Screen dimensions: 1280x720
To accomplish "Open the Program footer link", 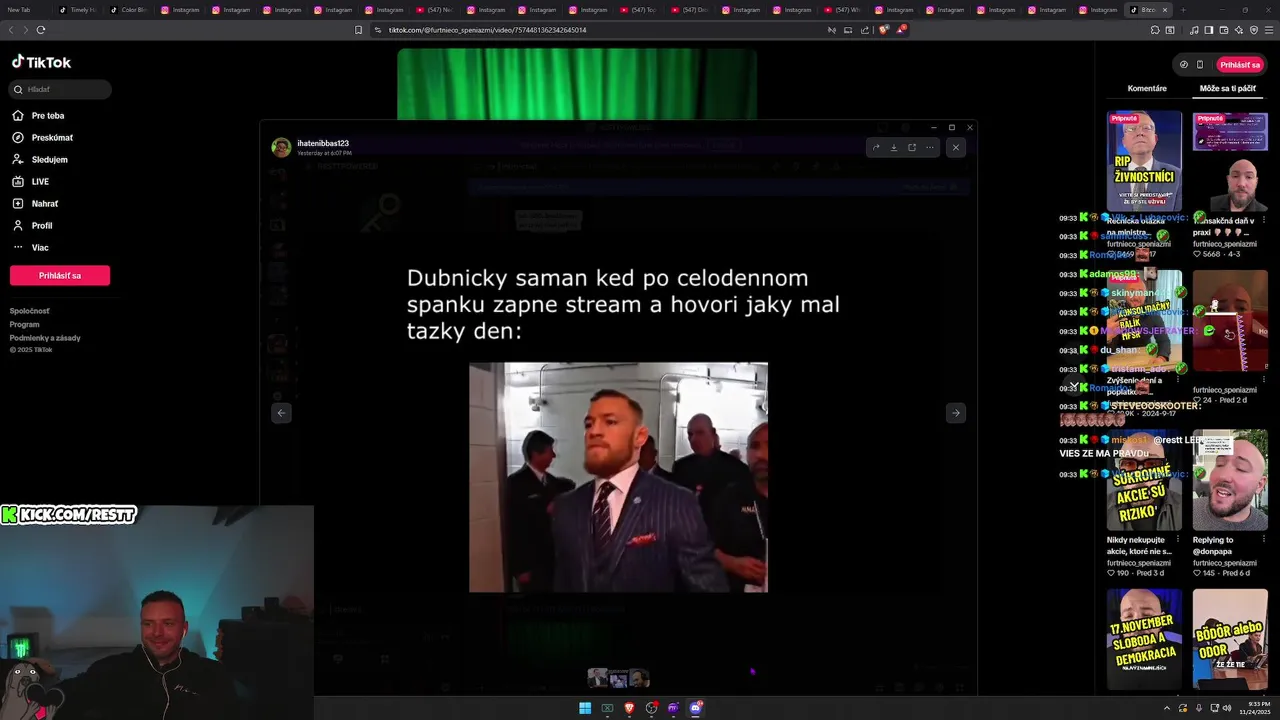I will (x=25, y=324).
